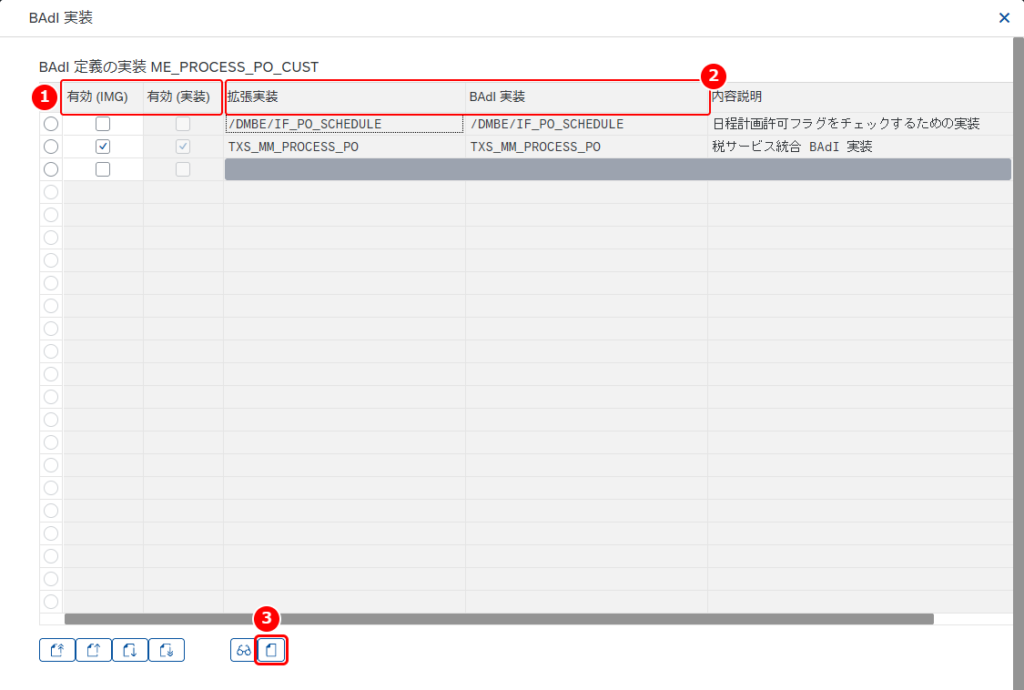Tick the 有効 (IMG) checkbox in third row
The width and height of the screenshot is (1024, 690).
click(x=103, y=169)
